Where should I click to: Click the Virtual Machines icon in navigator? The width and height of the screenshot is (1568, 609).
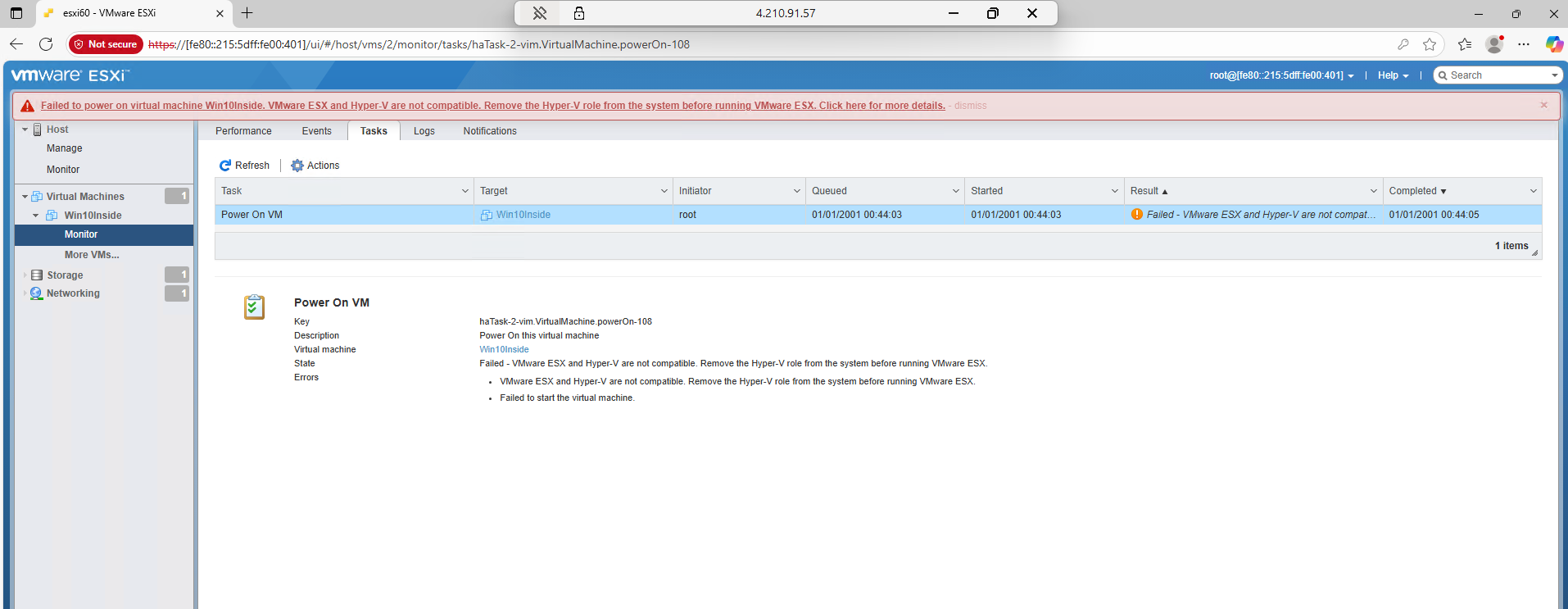(x=37, y=197)
